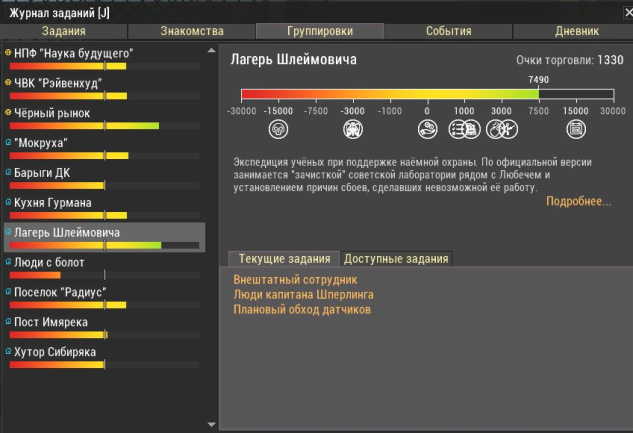Click yellow icon beside Чёрный рынок

9,113
